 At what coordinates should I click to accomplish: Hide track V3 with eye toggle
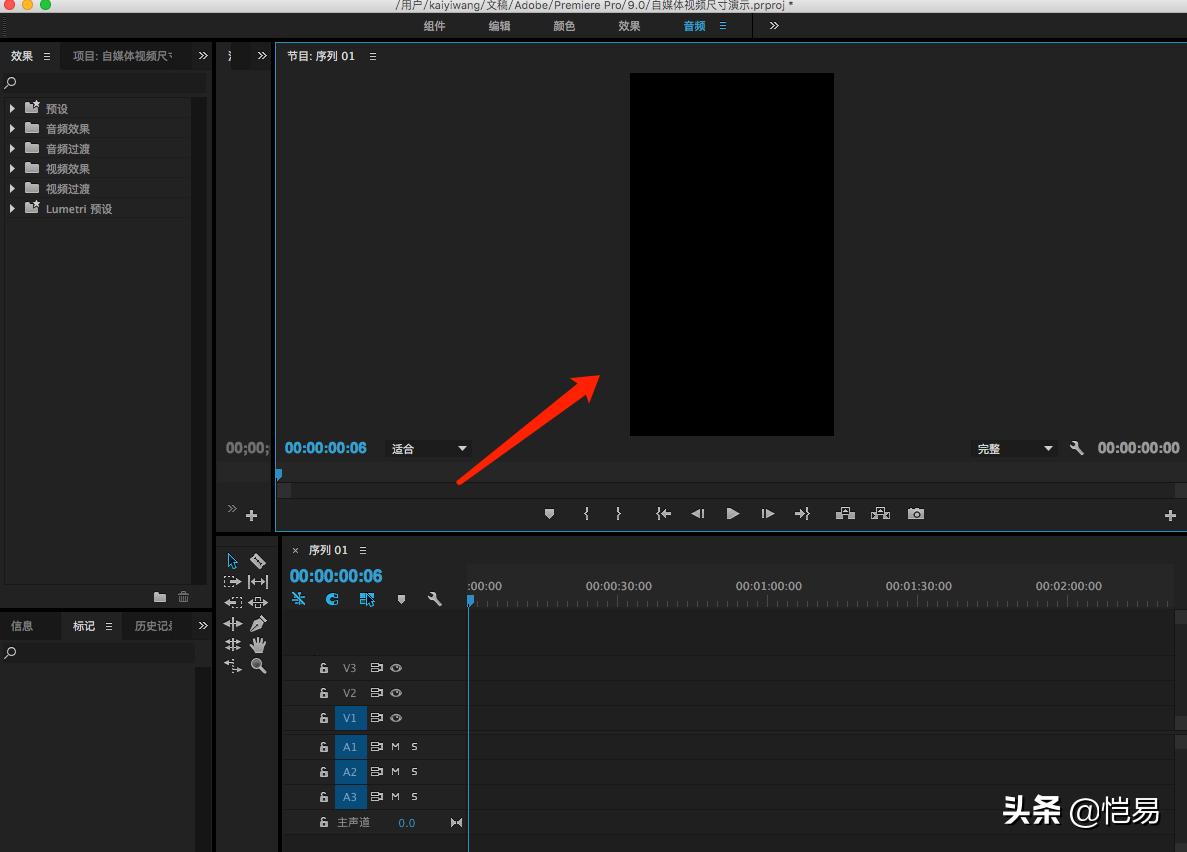point(396,668)
